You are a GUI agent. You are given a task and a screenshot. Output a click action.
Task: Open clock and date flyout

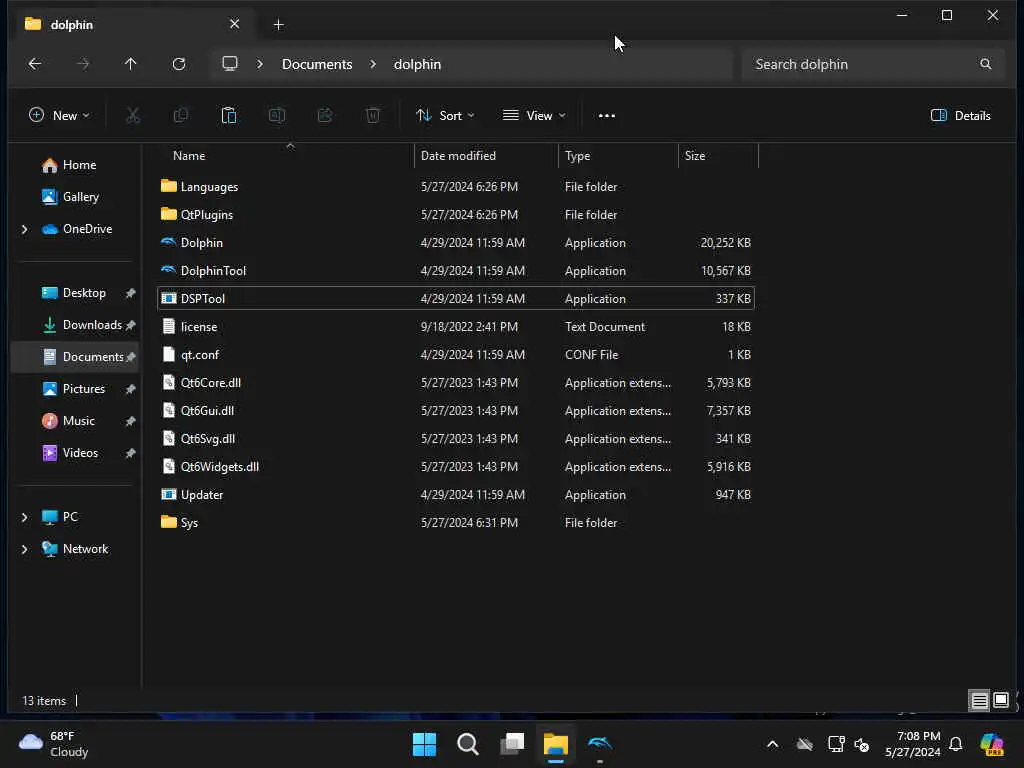(x=913, y=744)
